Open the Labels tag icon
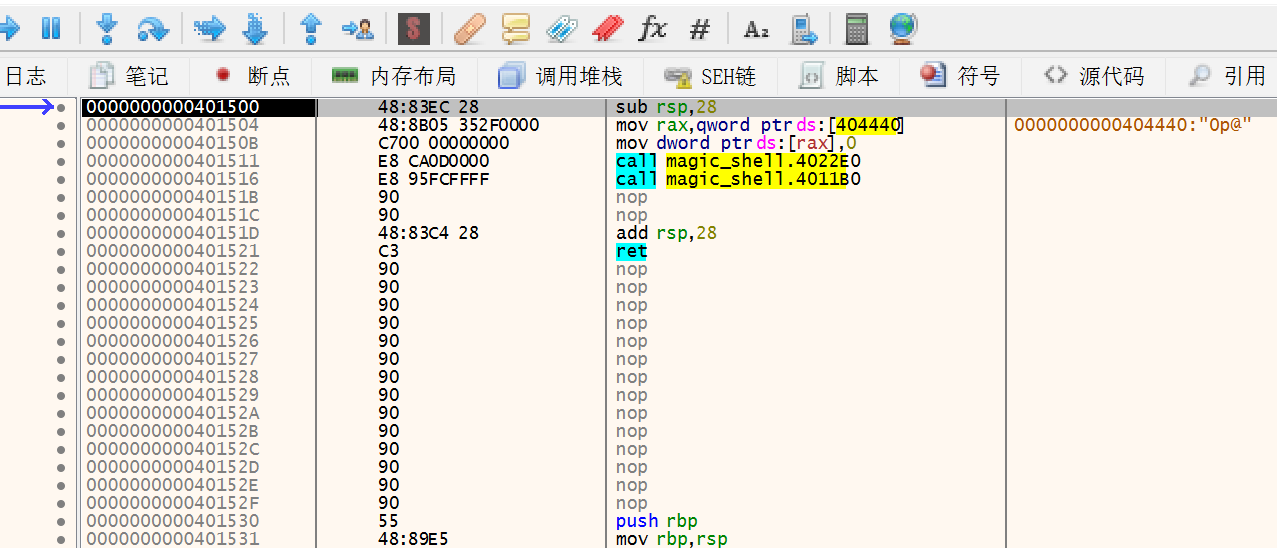This screenshot has height=548, width=1277. (561, 29)
